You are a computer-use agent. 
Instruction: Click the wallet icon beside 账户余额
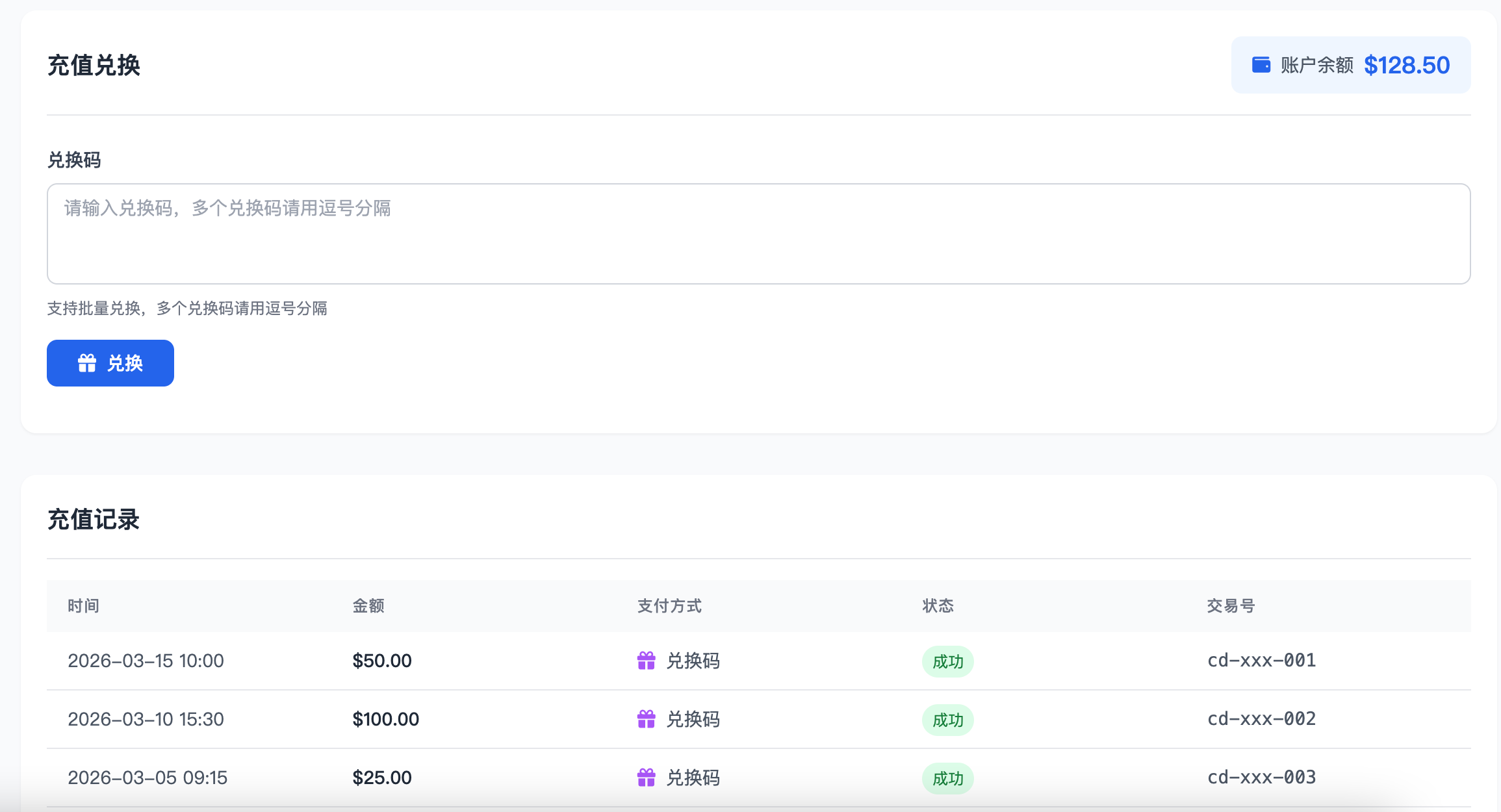pyautogui.click(x=1261, y=65)
